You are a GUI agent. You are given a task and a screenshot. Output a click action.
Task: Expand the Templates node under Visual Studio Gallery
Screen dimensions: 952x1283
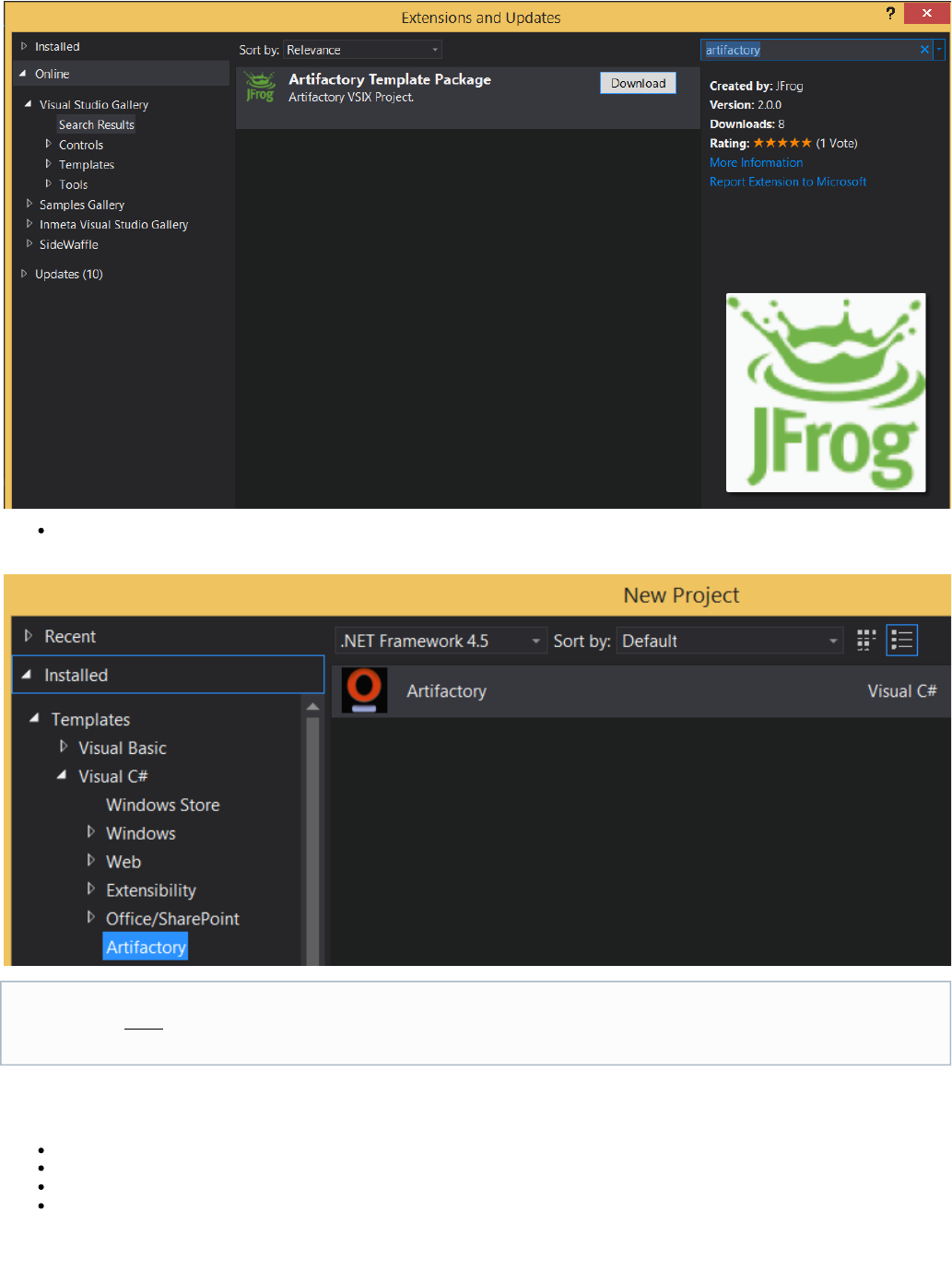pyautogui.click(x=48, y=164)
